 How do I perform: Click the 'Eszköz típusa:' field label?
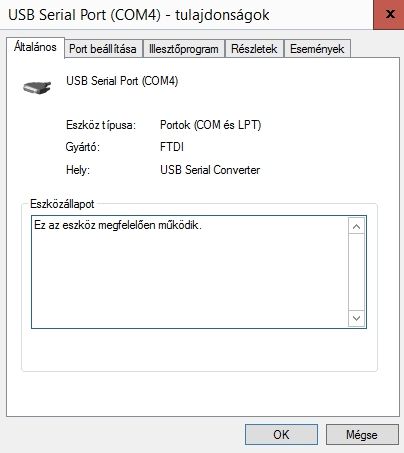click(x=101, y=125)
